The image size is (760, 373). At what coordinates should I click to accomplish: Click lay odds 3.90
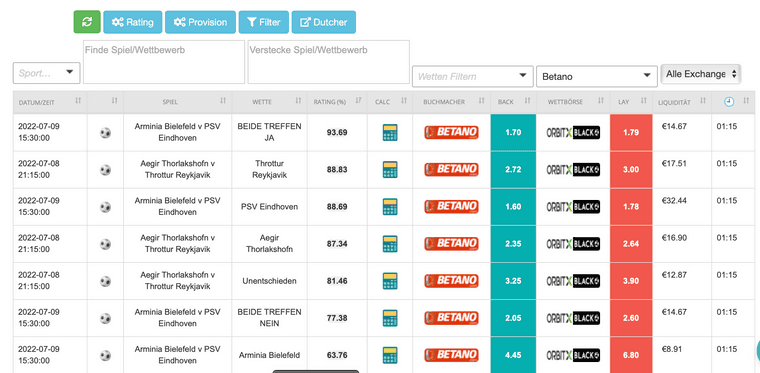point(631,281)
